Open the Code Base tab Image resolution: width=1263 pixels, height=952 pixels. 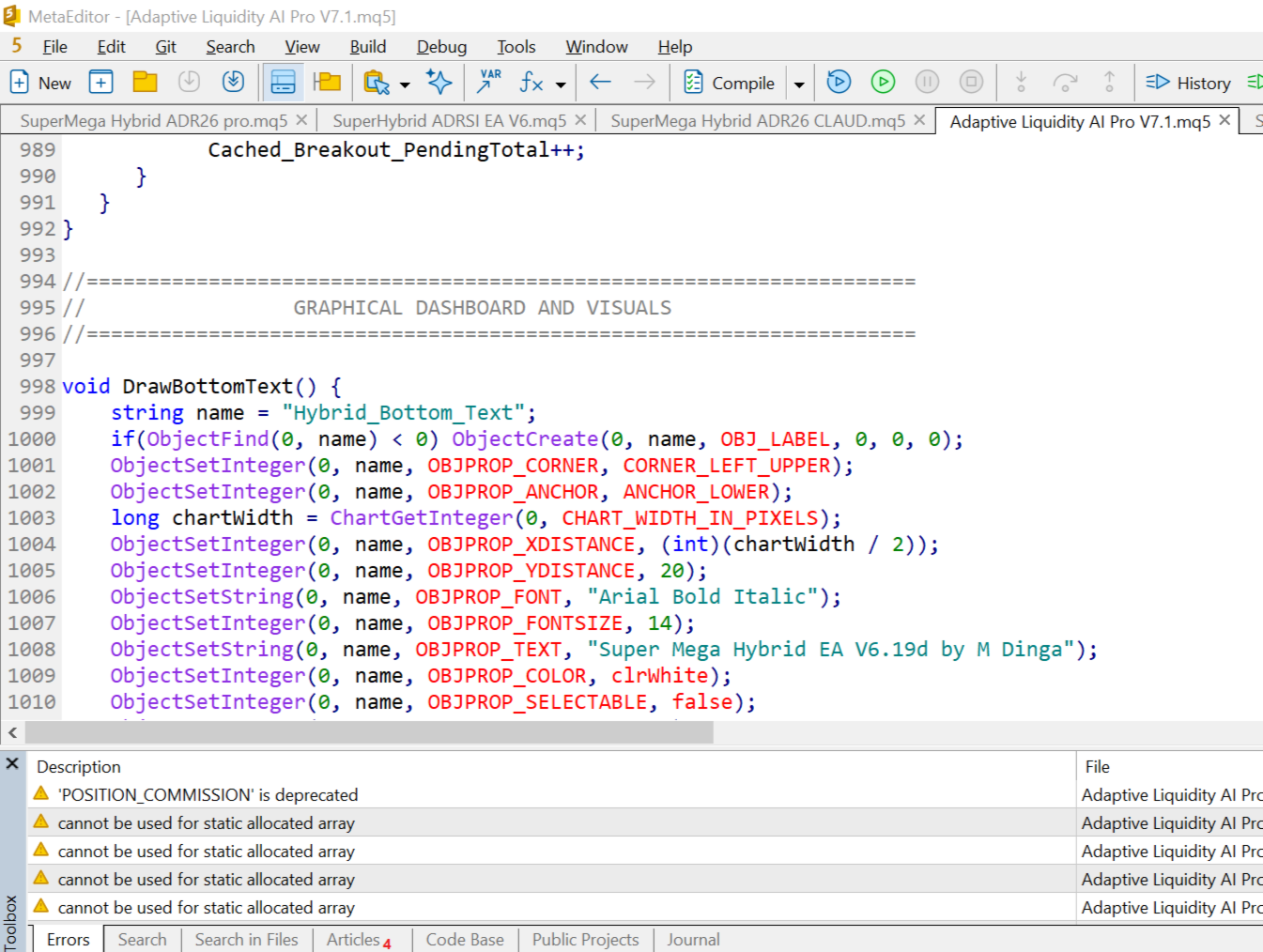pyautogui.click(x=465, y=940)
